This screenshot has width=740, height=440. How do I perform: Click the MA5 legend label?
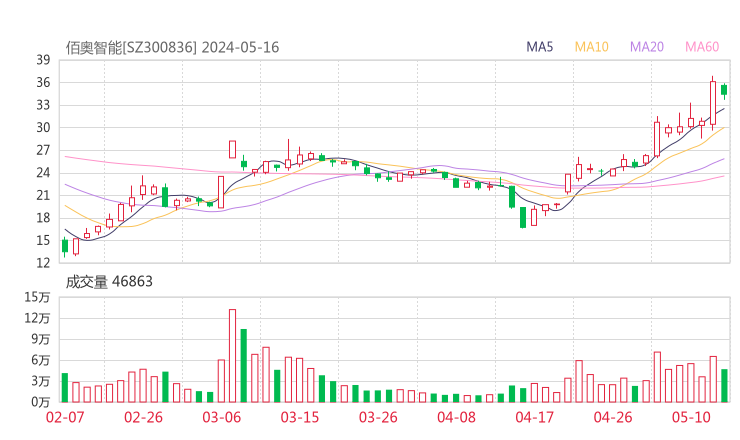[539, 47]
